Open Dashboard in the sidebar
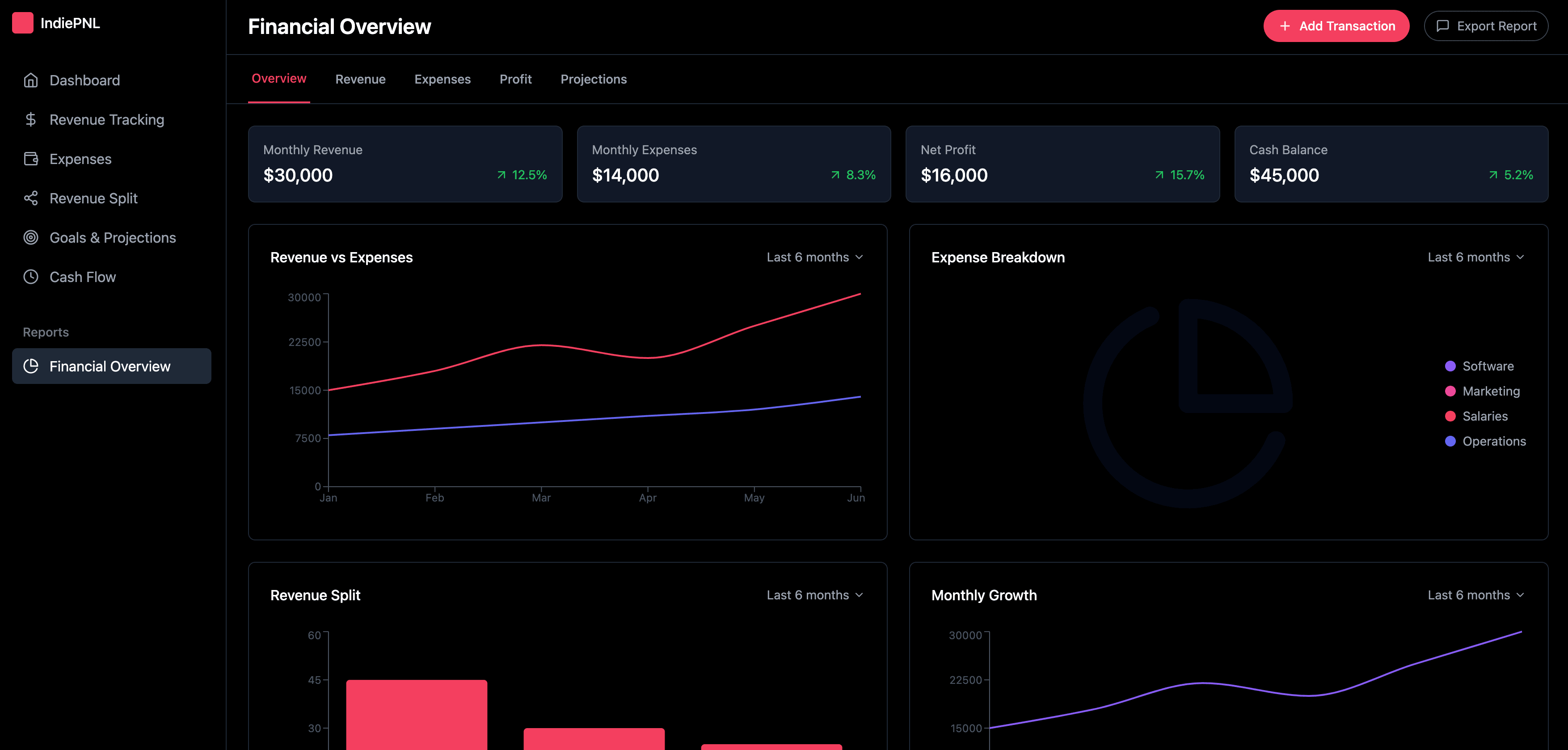This screenshot has height=750, width=1568. [x=111, y=80]
